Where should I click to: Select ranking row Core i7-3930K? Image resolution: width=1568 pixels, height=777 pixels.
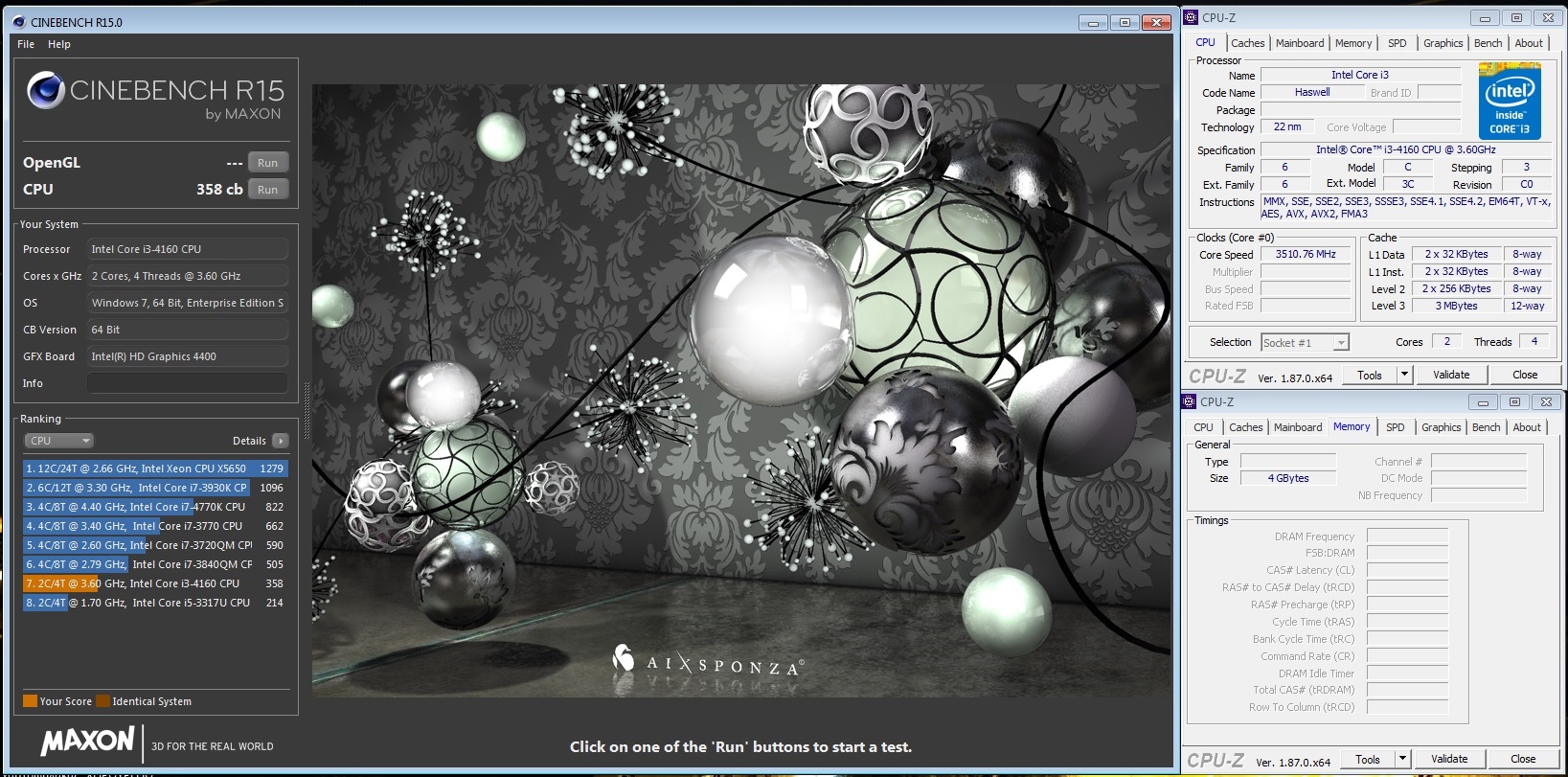[155, 488]
